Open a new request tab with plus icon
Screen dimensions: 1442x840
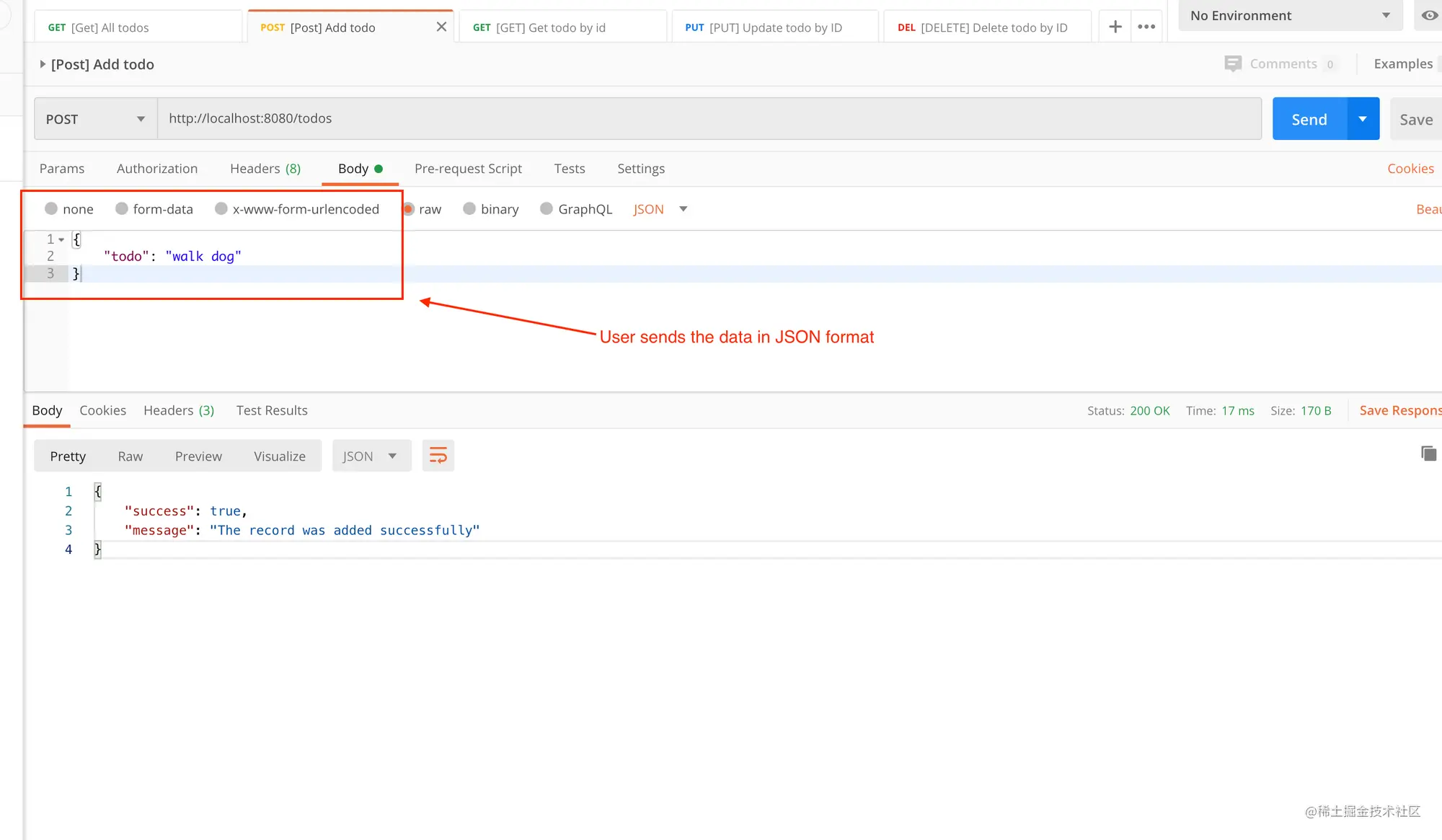[x=1115, y=27]
